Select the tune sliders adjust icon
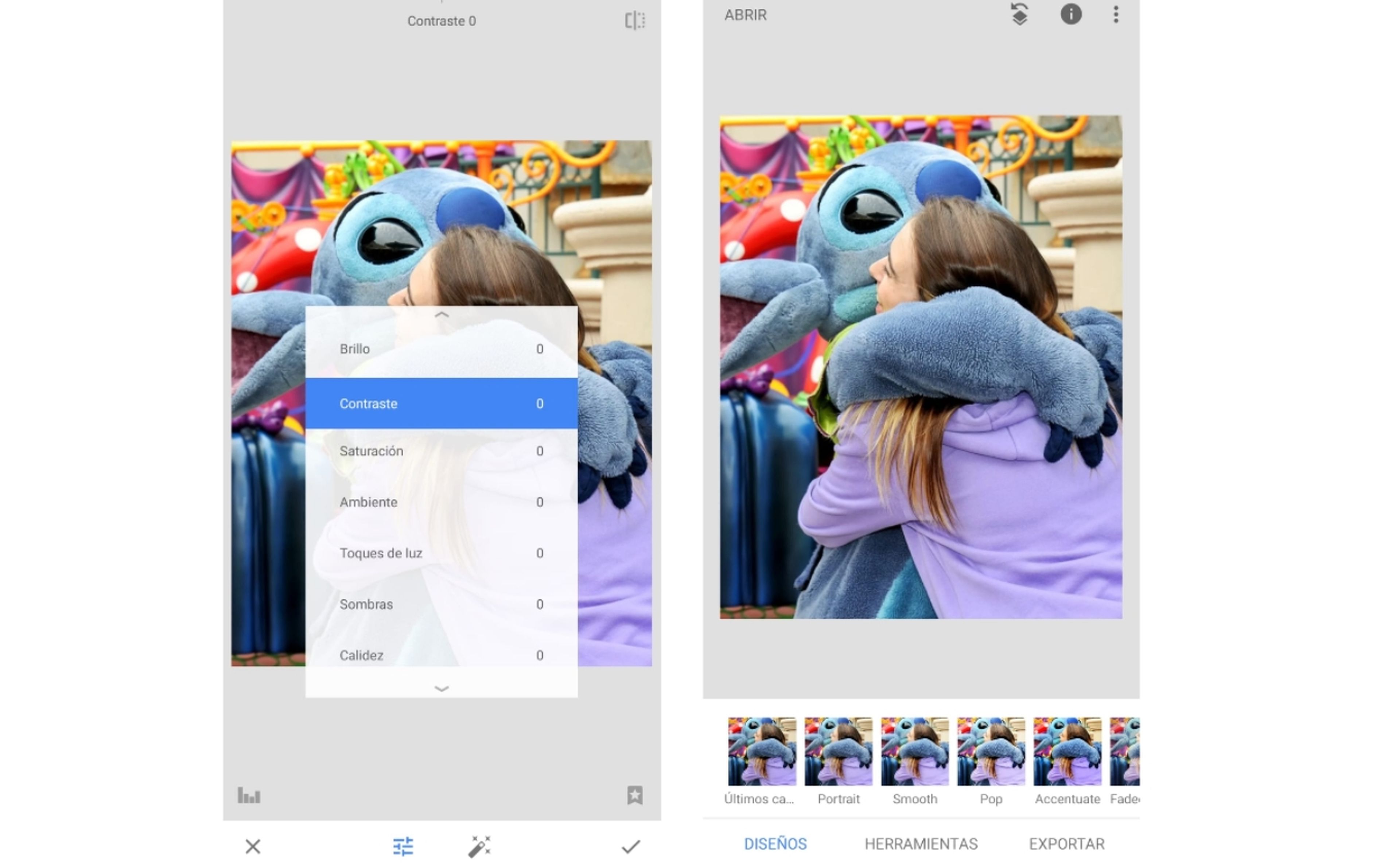Screen dimensions: 1400x866 [403, 846]
